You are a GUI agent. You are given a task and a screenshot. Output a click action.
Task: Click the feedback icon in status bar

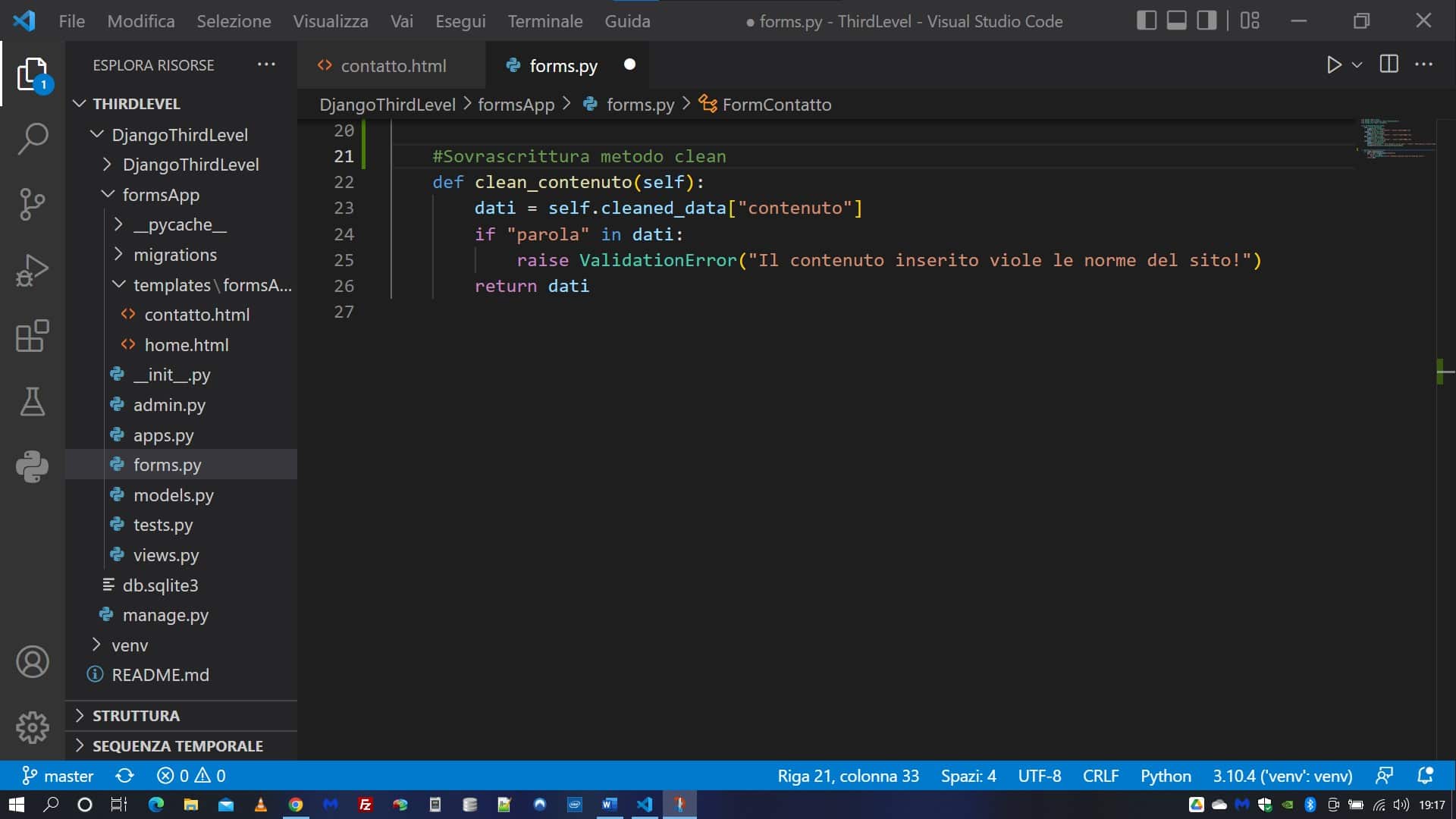click(x=1384, y=776)
